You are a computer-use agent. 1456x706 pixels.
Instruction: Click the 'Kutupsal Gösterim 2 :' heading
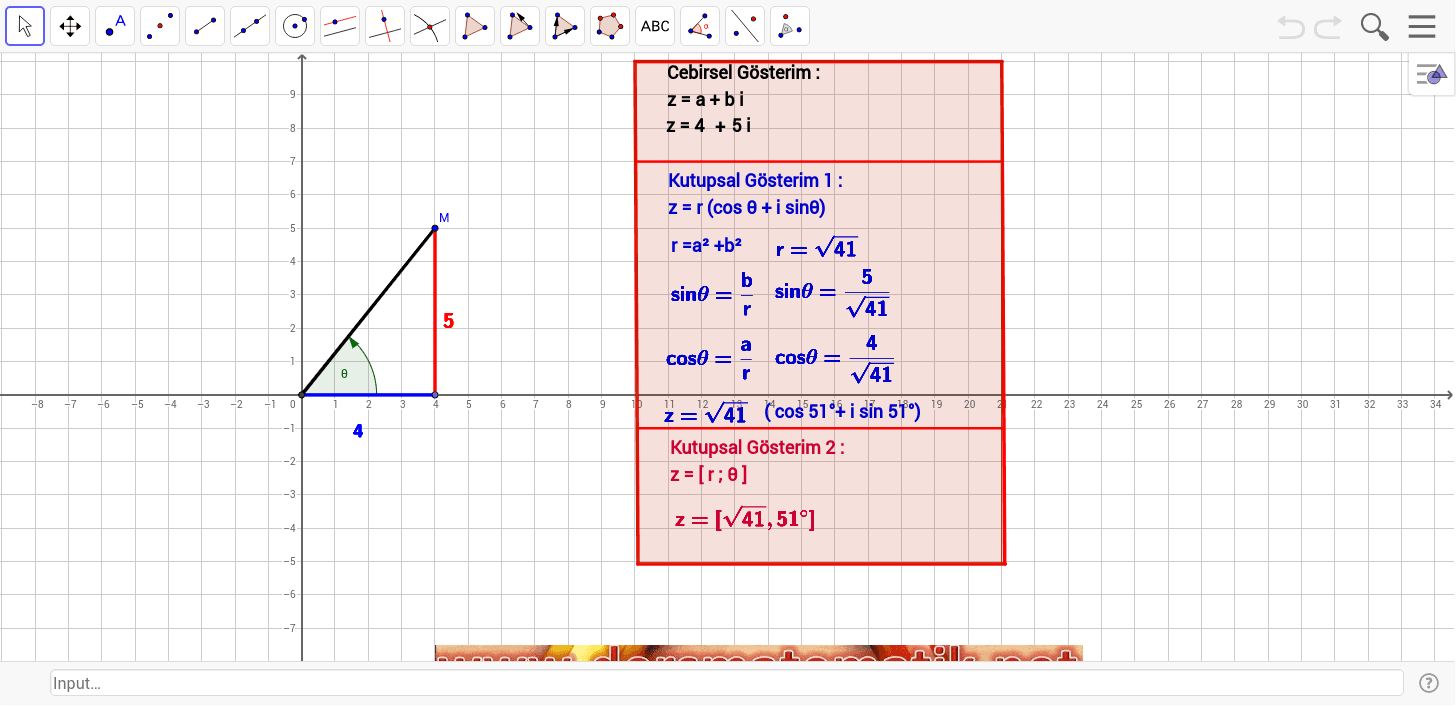tap(757, 447)
